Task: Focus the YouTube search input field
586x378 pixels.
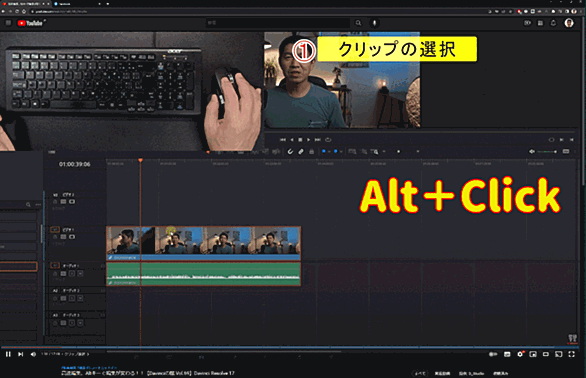Action: coord(278,23)
